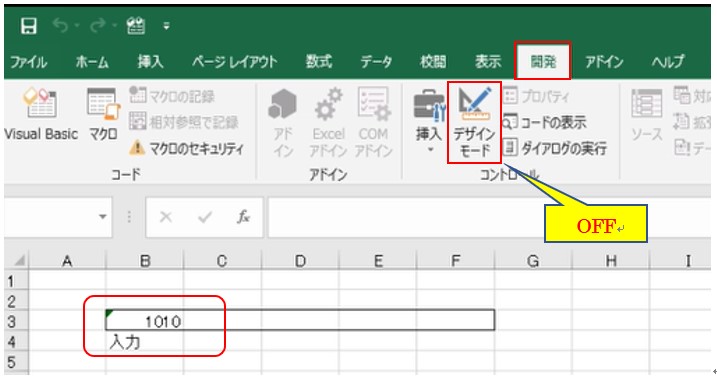Screen dimensions: 717x380
Task: Open the データ tab
Action: coord(376,62)
